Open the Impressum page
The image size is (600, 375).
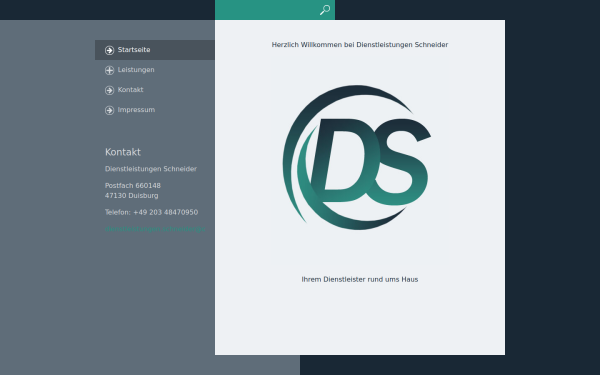[155, 110]
